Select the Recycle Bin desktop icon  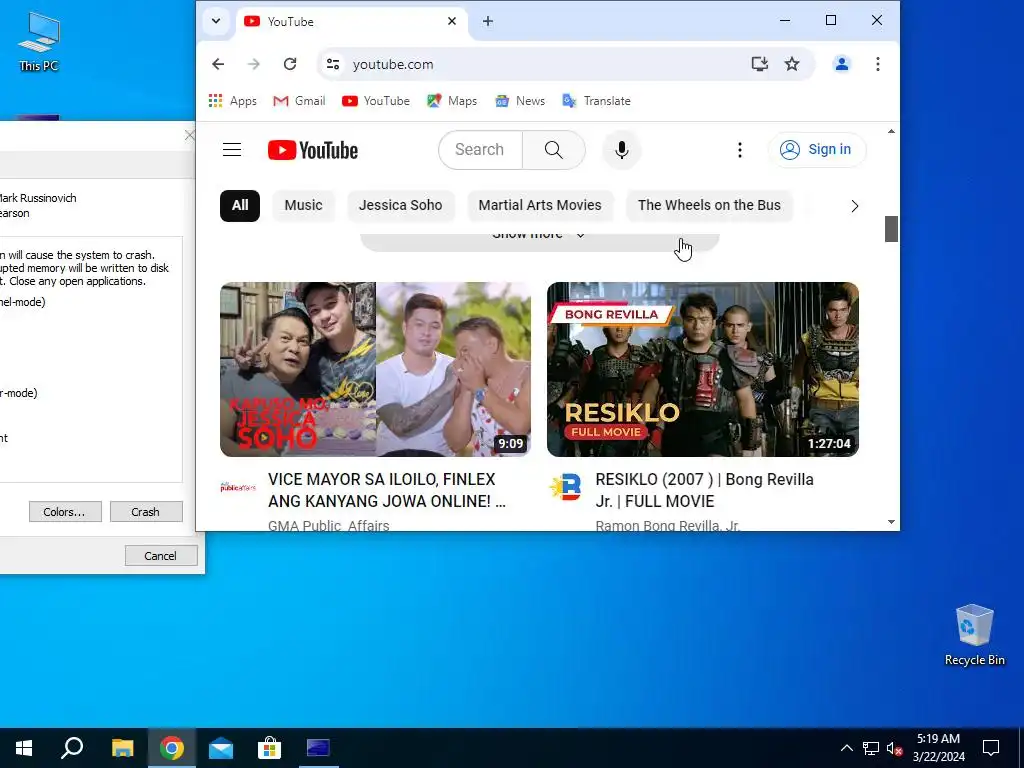click(974, 635)
